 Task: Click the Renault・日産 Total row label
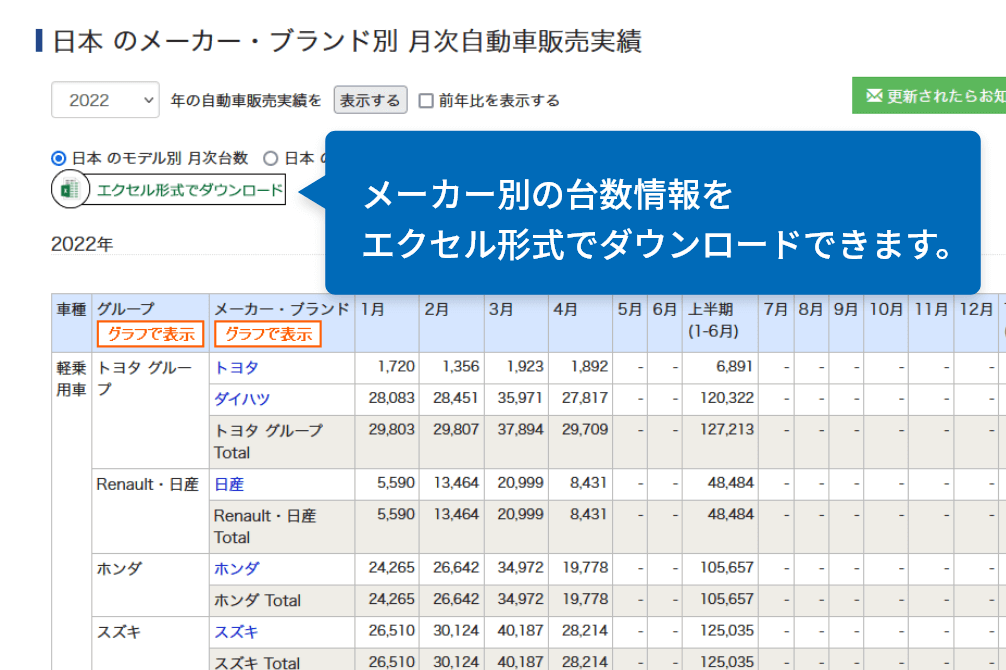tap(282, 526)
